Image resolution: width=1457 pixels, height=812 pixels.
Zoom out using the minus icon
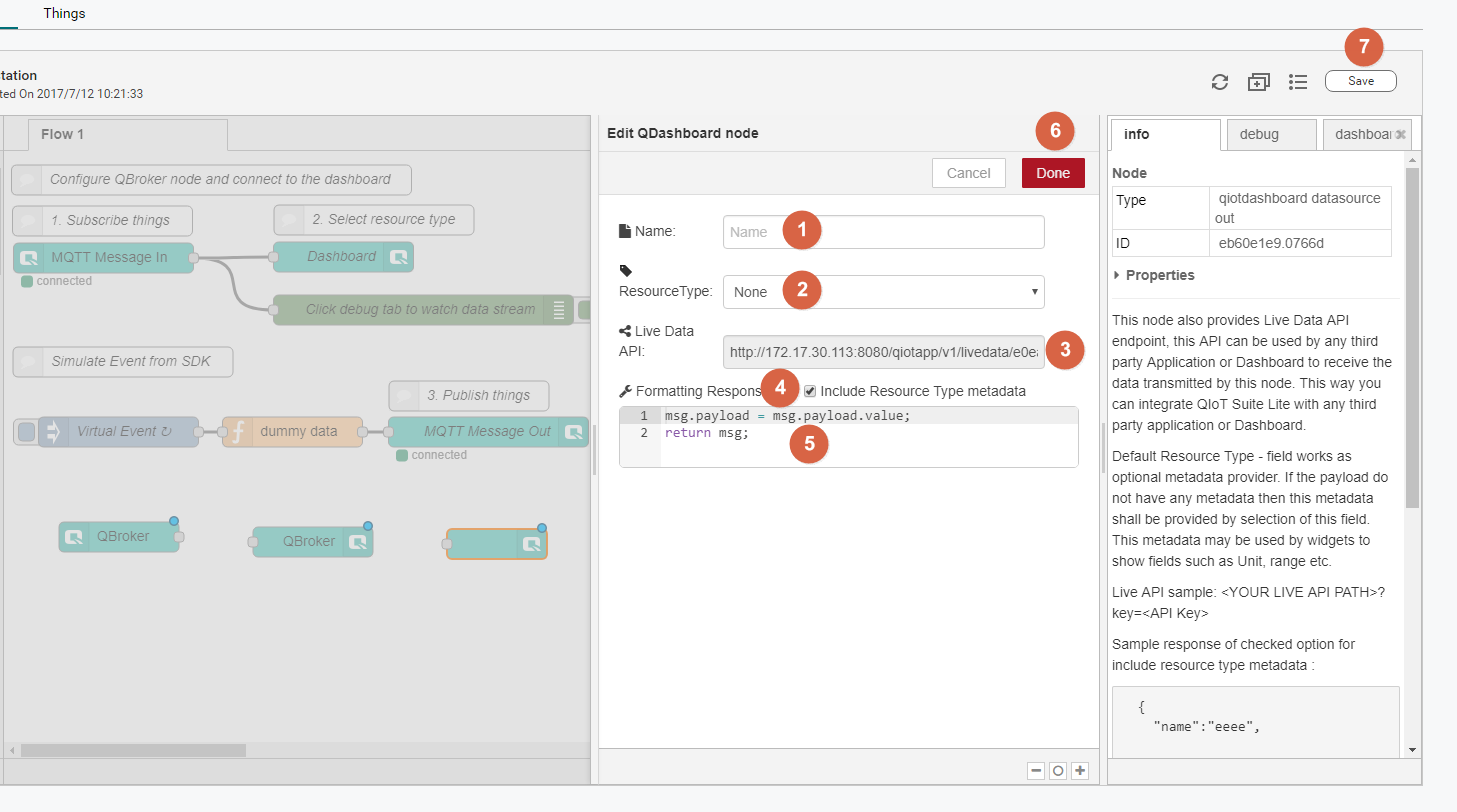pos(1036,771)
